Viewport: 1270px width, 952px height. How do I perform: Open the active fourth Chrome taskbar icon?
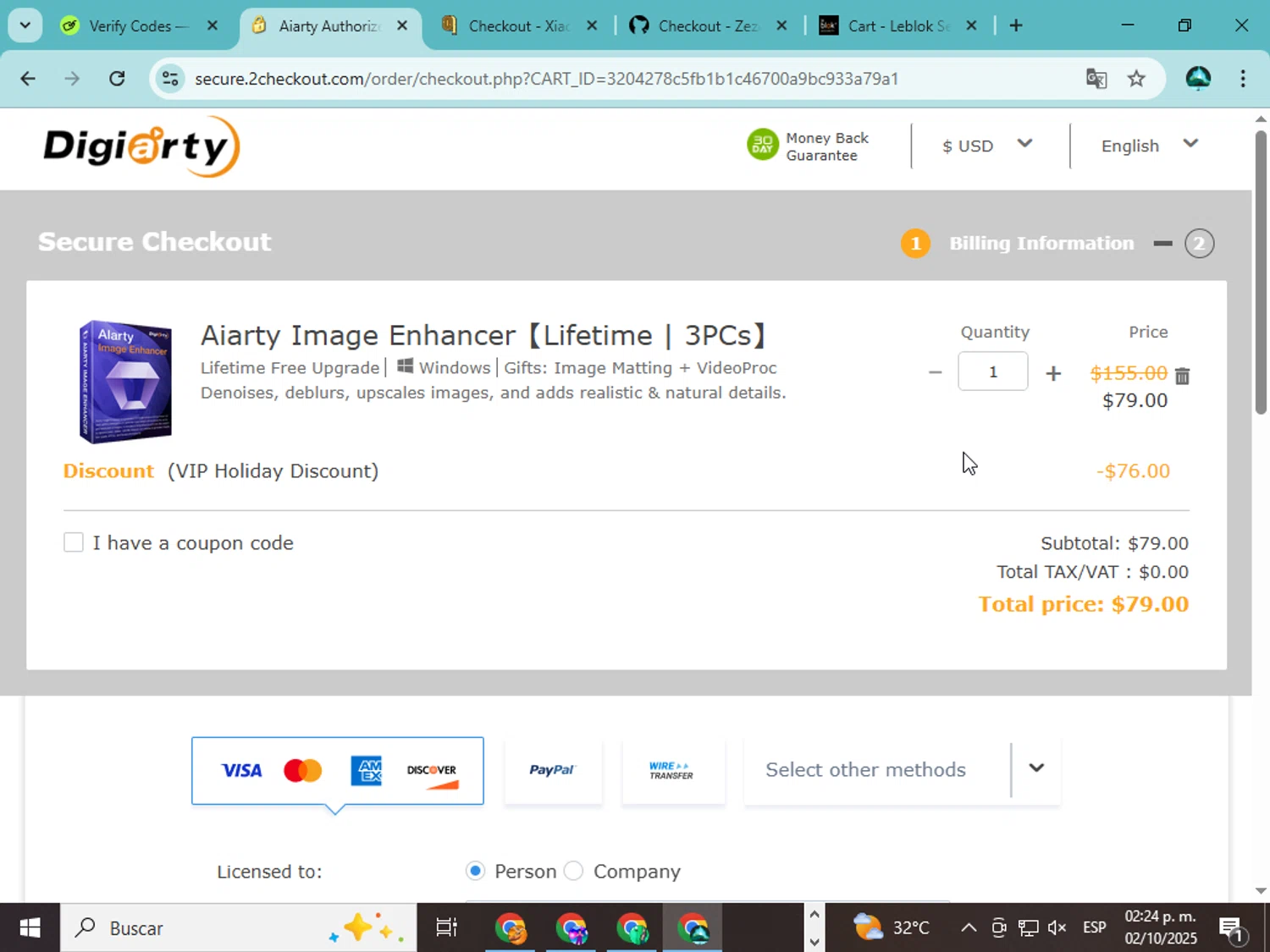693,928
